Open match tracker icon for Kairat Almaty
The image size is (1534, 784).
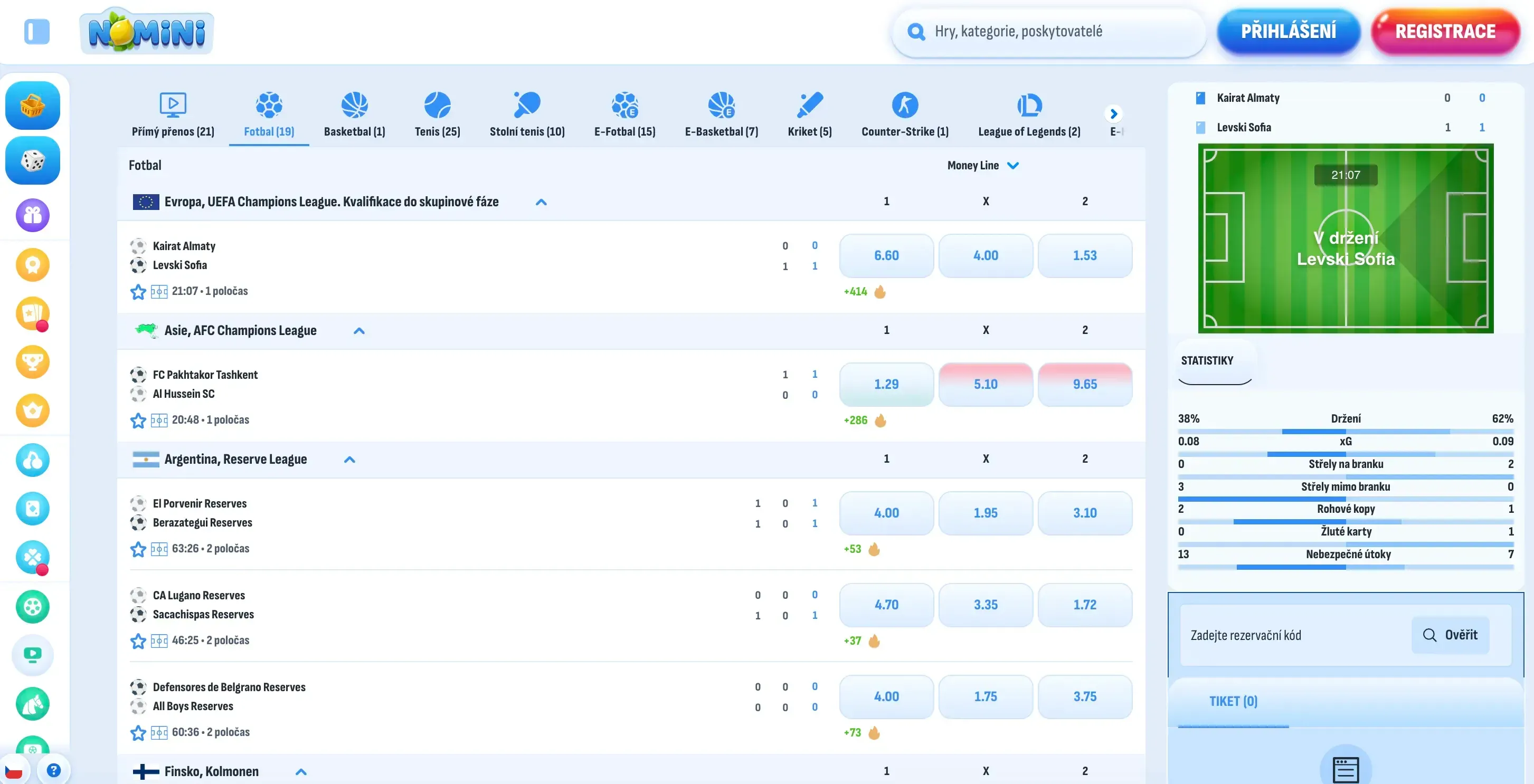point(159,292)
